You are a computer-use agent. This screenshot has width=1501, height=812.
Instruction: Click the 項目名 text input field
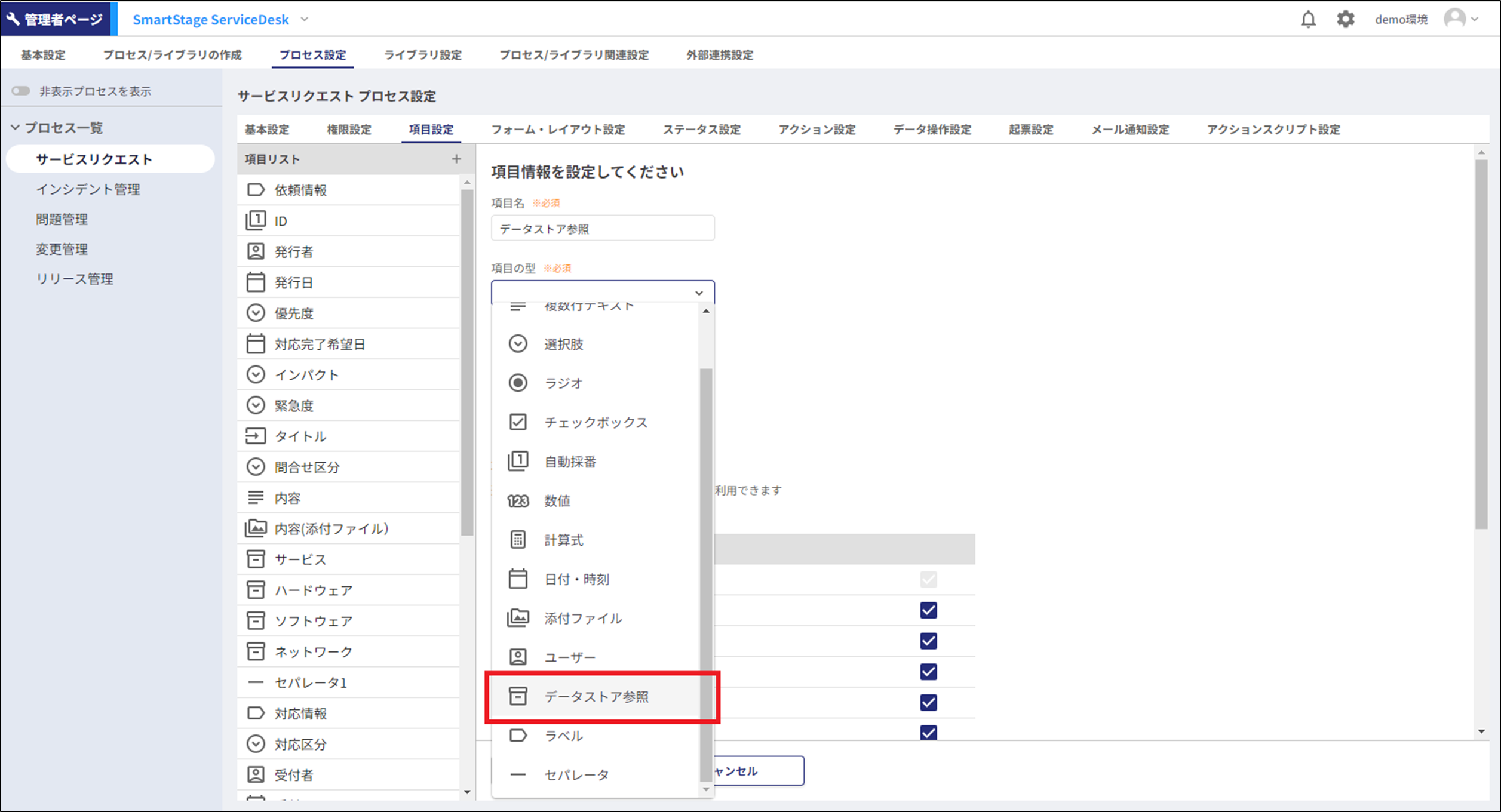click(602, 229)
